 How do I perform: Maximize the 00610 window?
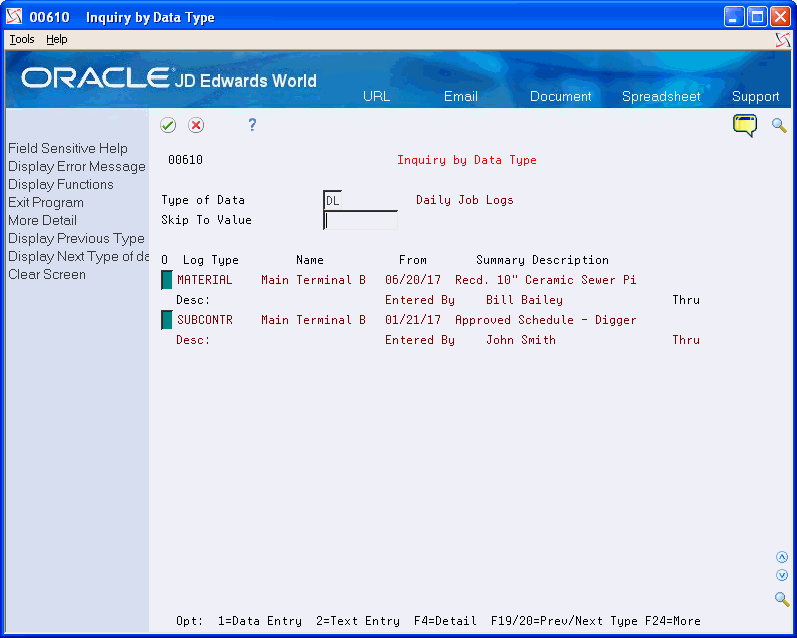(x=757, y=17)
